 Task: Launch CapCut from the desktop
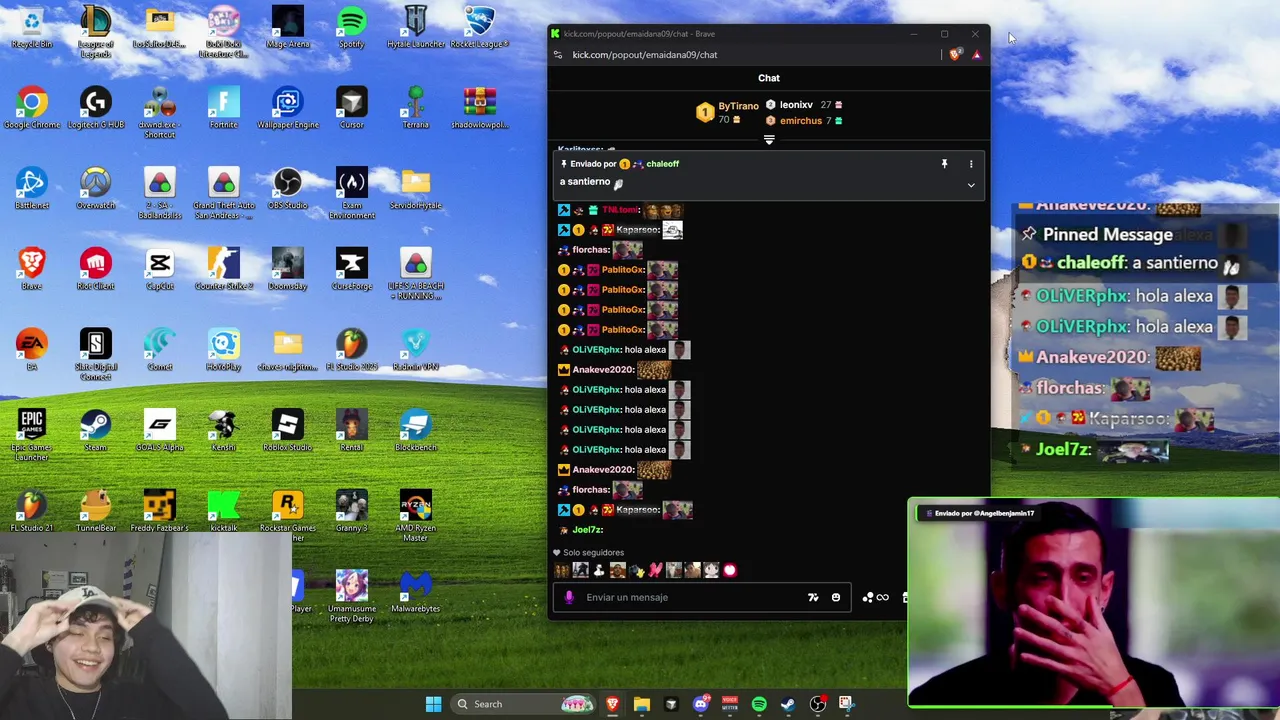click(159, 270)
